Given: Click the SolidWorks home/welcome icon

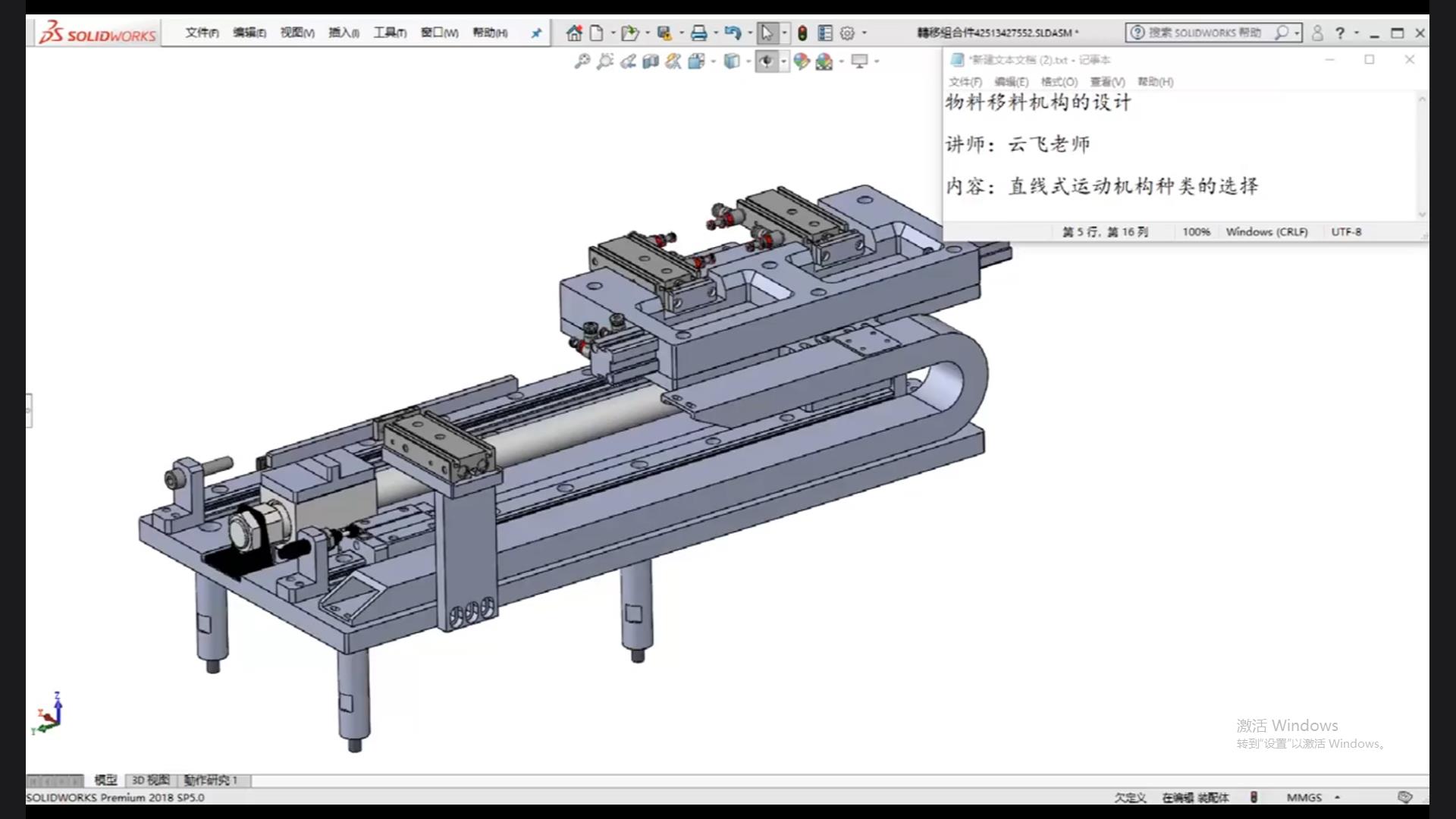Looking at the screenshot, I should click(x=574, y=33).
